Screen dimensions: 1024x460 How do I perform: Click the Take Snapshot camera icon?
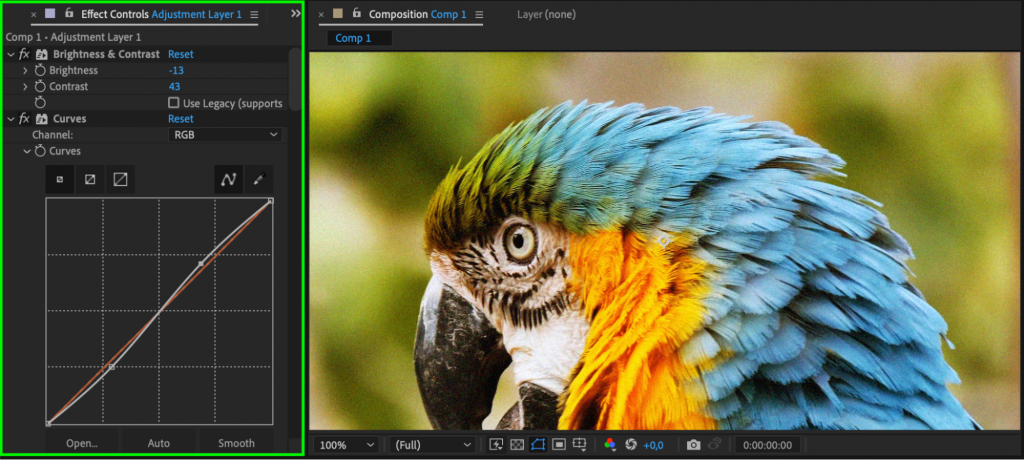tap(693, 444)
